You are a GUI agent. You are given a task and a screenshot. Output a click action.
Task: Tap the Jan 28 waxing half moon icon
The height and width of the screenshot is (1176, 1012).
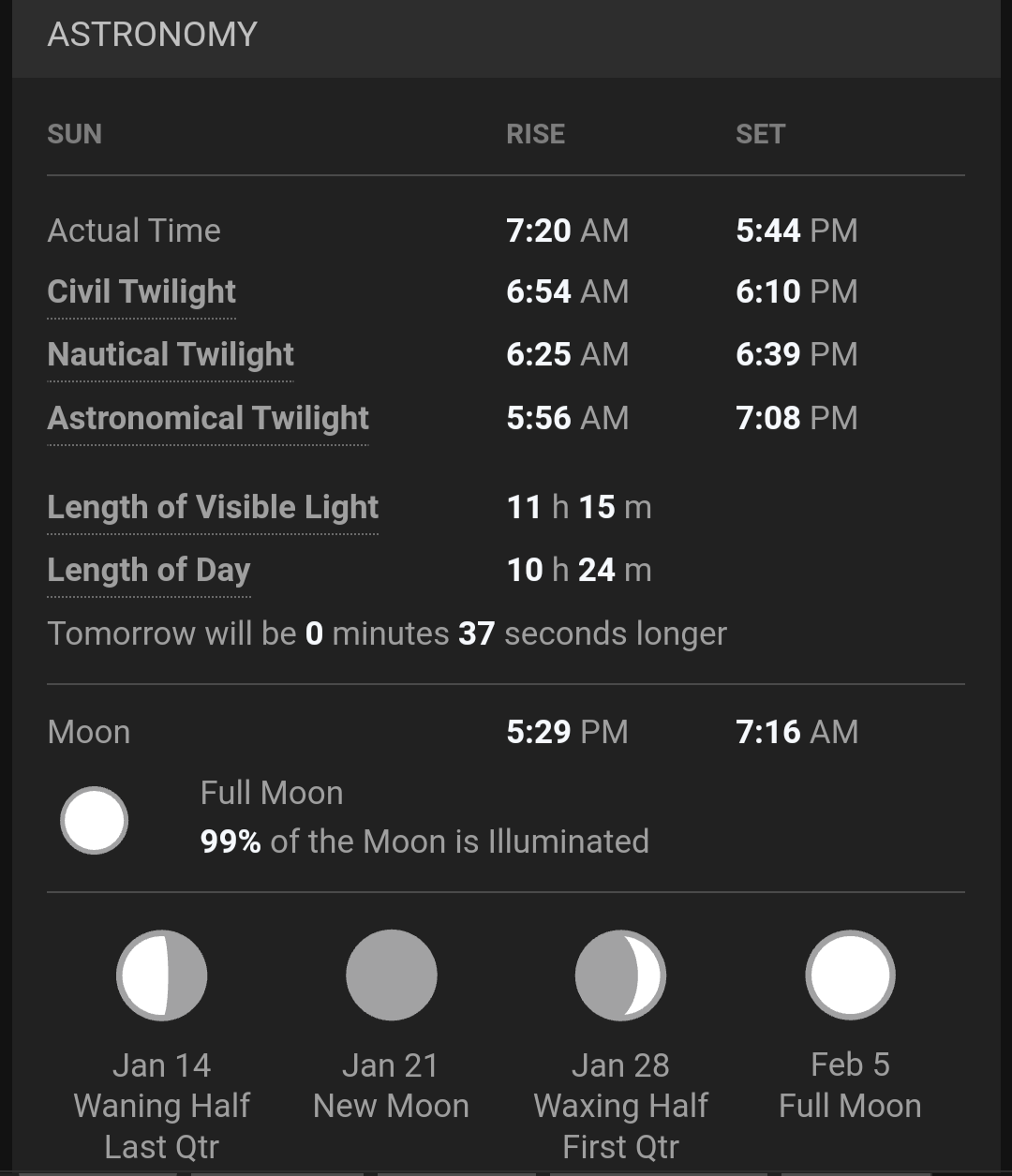[x=620, y=975]
